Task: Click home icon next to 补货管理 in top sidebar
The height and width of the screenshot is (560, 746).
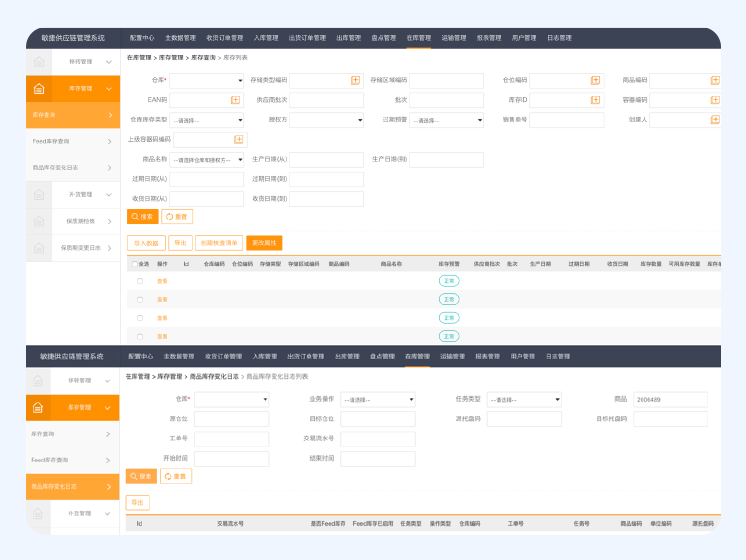Action: (x=38, y=194)
